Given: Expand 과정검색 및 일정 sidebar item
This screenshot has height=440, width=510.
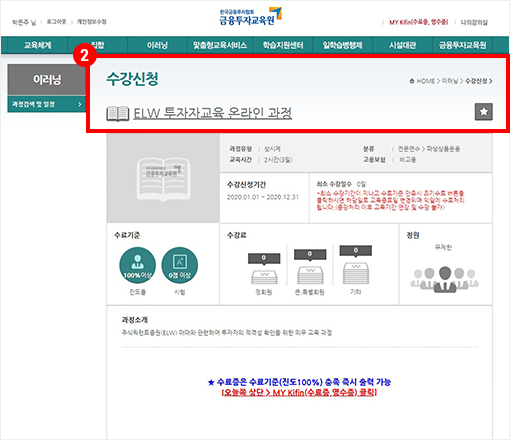Looking at the screenshot, I should point(47,104).
